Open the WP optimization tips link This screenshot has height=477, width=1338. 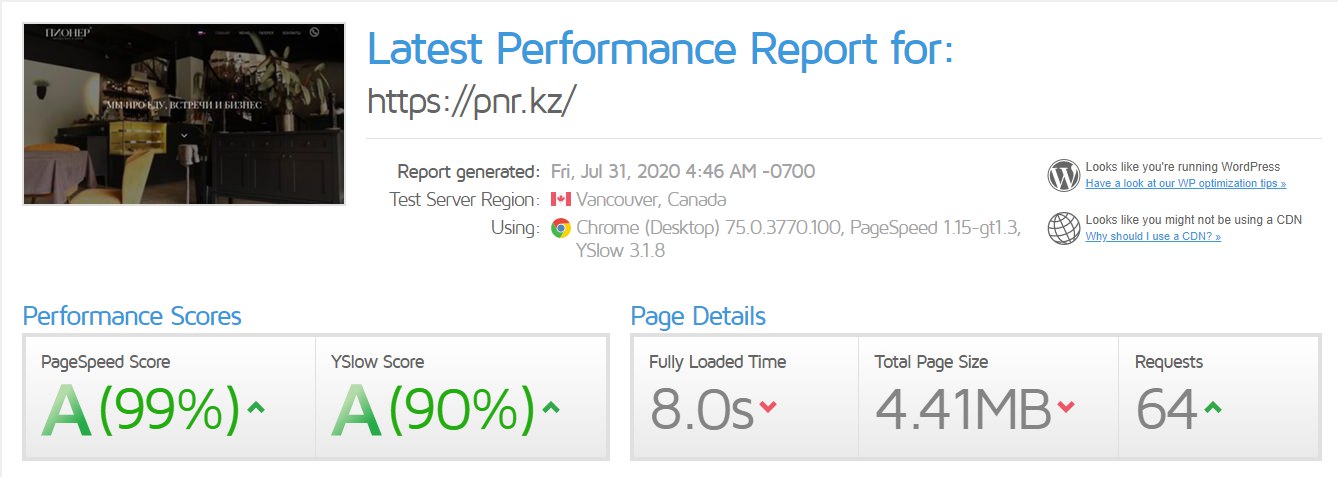tap(1185, 184)
